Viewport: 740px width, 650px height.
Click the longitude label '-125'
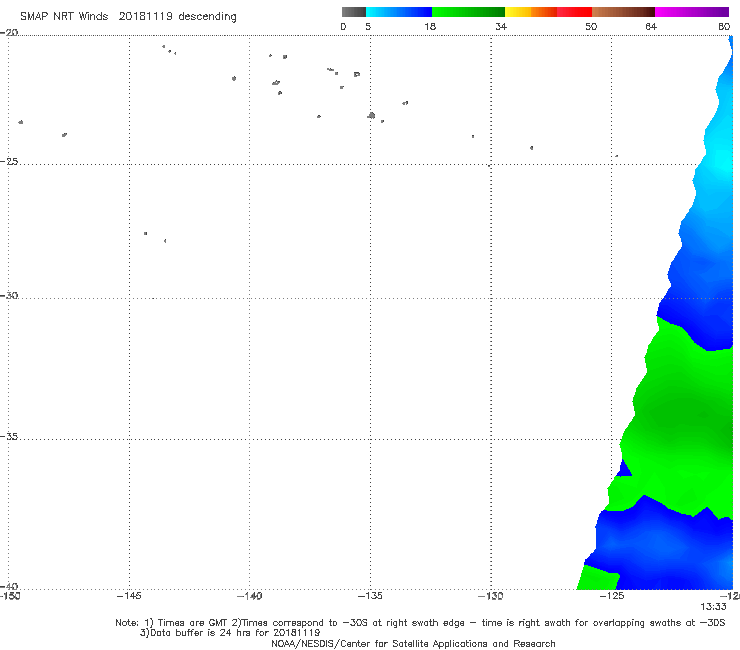point(612,596)
